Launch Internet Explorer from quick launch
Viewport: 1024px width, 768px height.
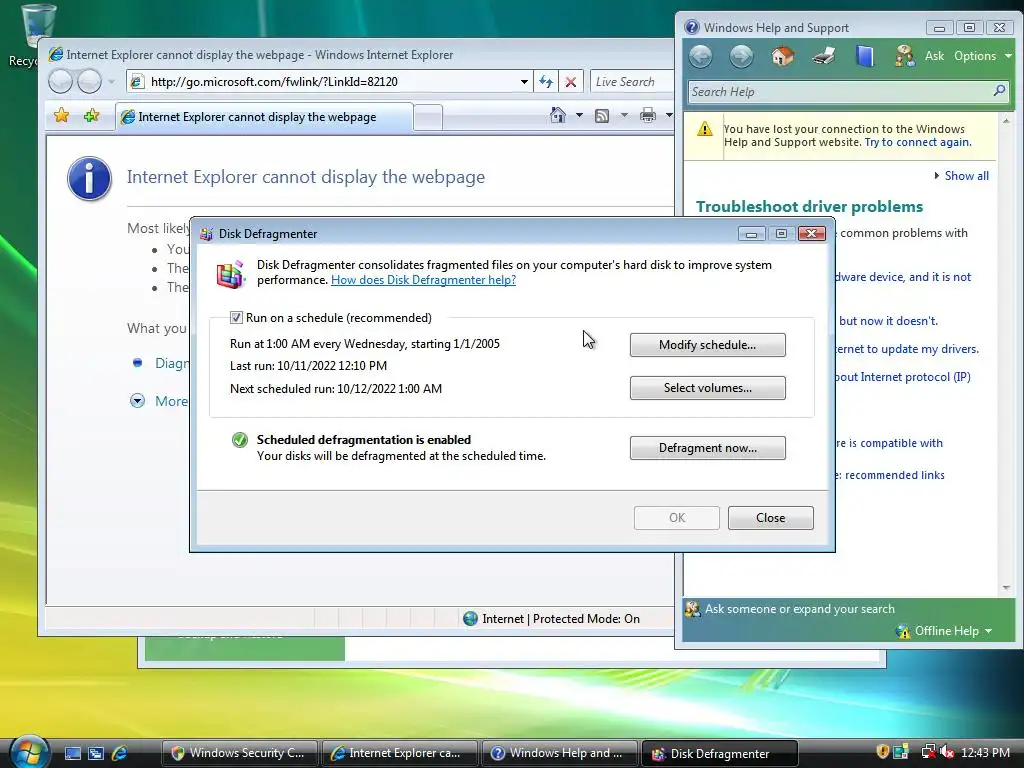120,753
